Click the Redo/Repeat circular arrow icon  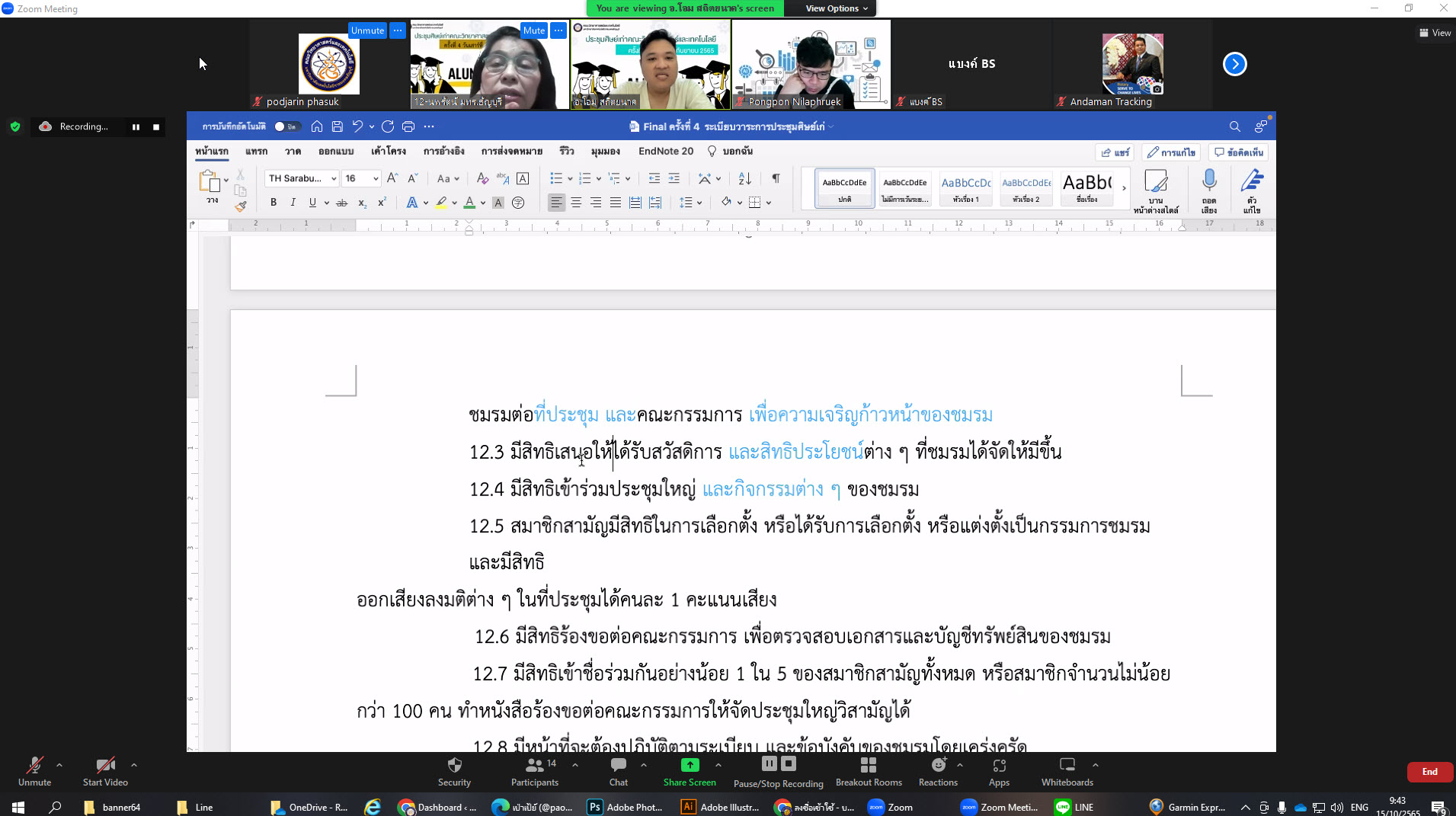(388, 126)
